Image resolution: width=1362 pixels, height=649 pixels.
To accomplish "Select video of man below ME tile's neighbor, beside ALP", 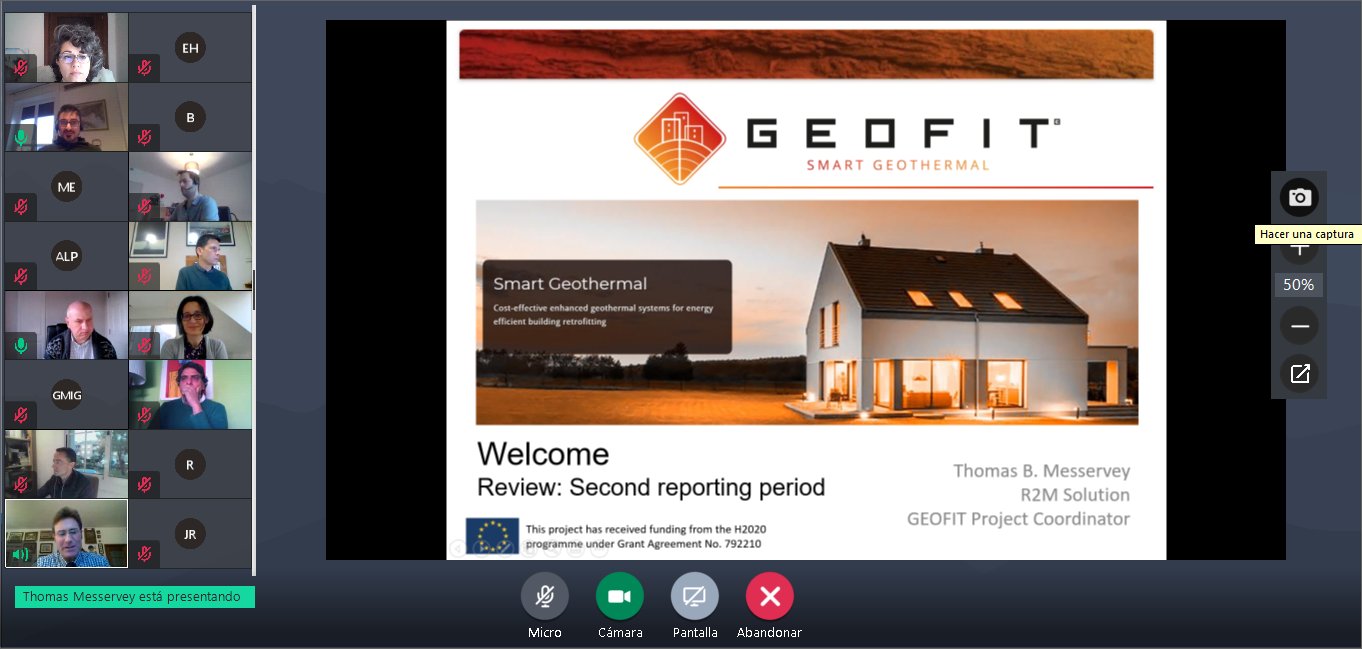I will coord(190,256).
